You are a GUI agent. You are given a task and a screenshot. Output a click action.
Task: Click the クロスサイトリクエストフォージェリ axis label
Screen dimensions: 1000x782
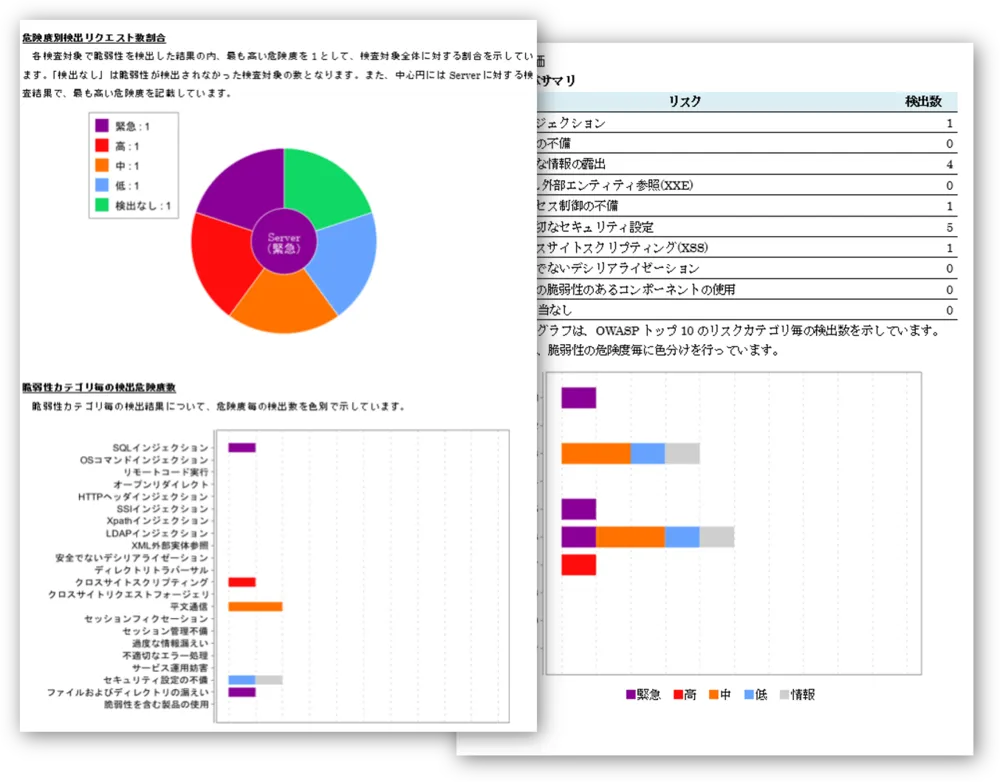pyautogui.click(x=129, y=594)
